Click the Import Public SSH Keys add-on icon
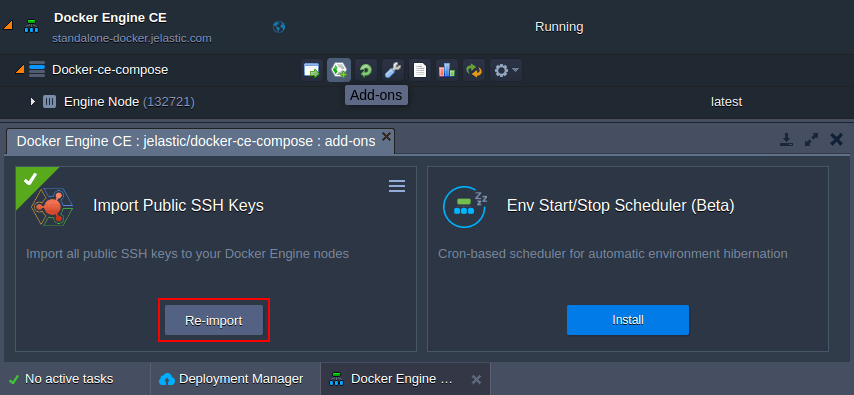The height and width of the screenshot is (395, 854). [52, 206]
